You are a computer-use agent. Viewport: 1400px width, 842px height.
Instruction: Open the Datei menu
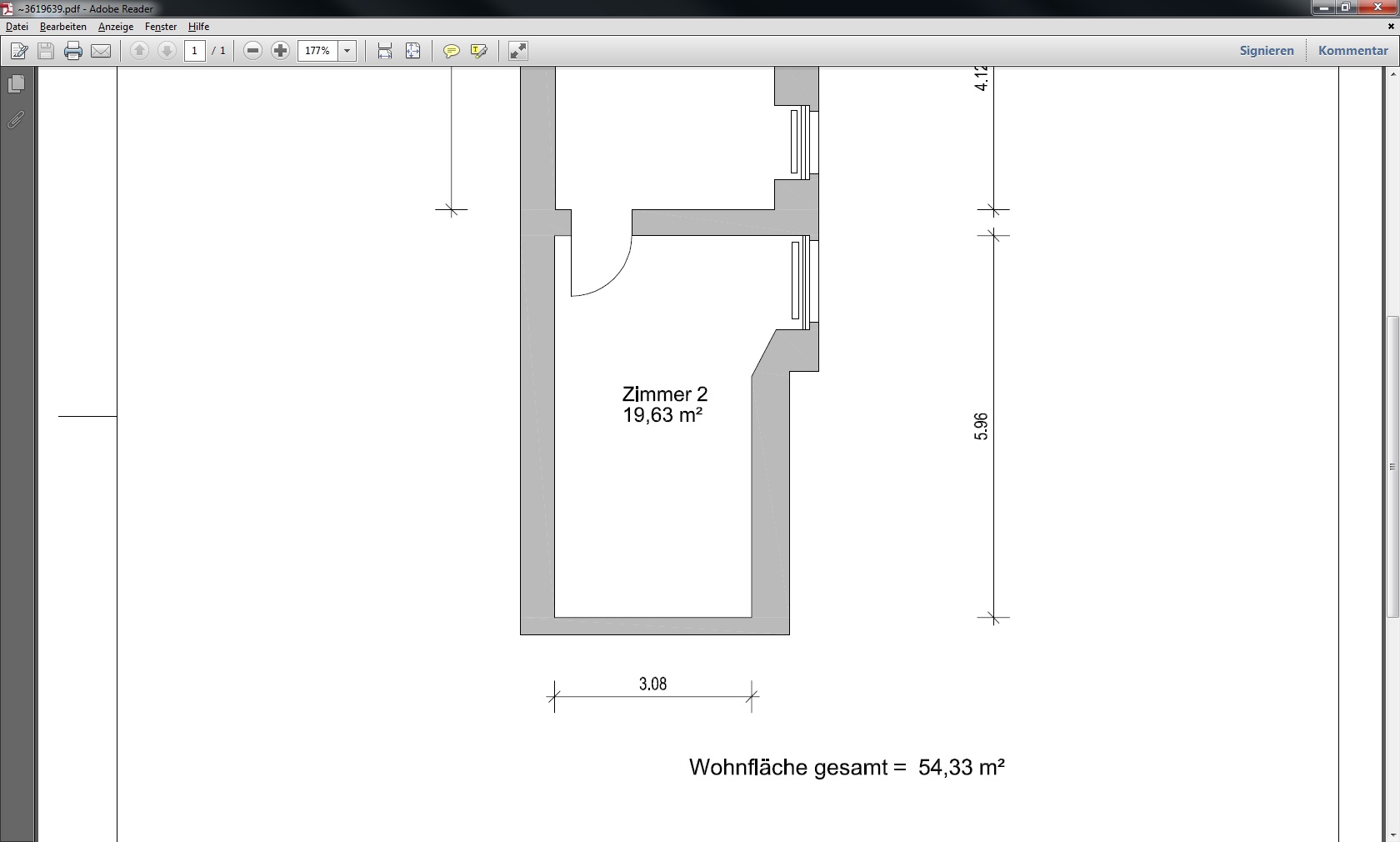pos(17,27)
